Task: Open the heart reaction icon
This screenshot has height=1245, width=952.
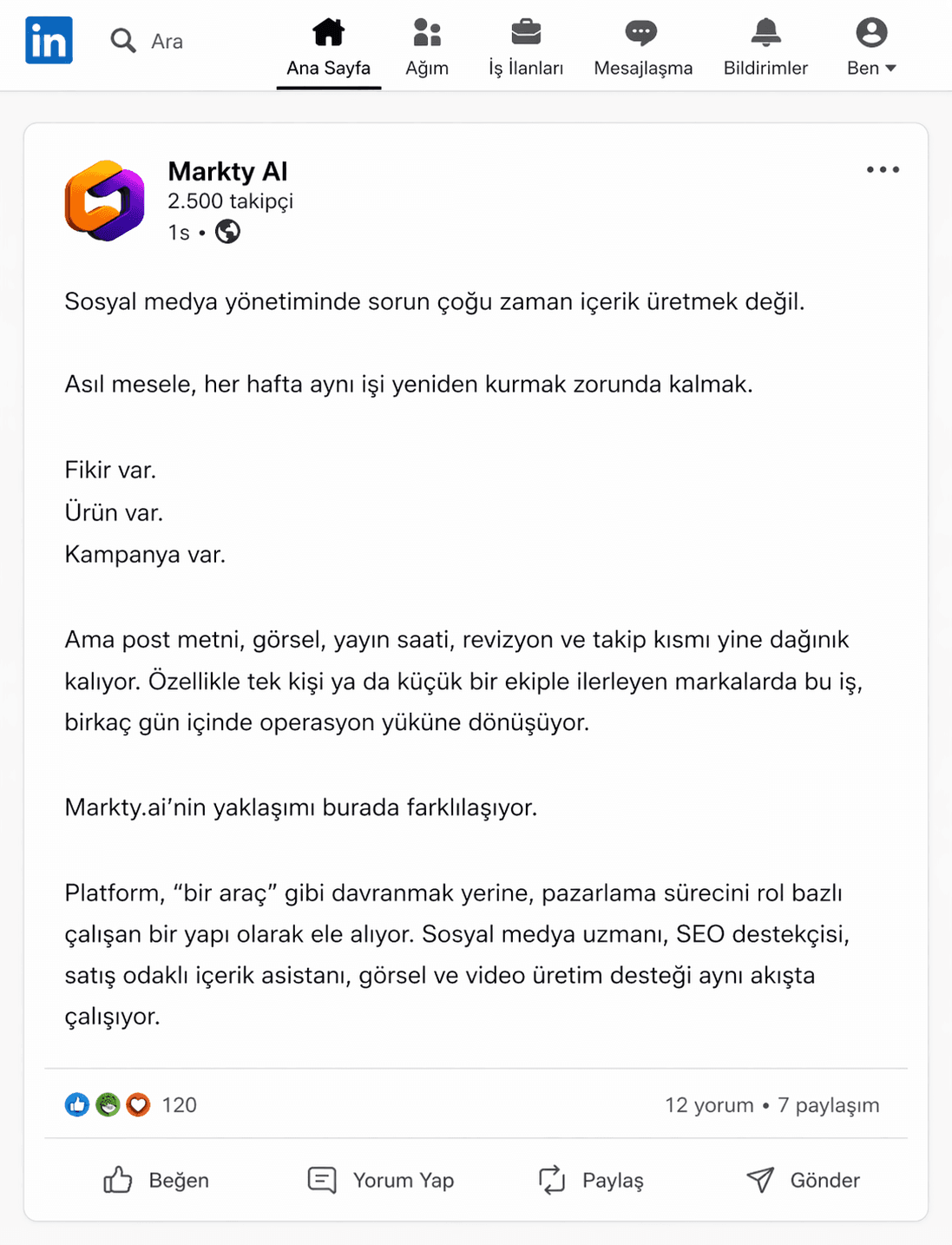Action: (x=138, y=1104)
